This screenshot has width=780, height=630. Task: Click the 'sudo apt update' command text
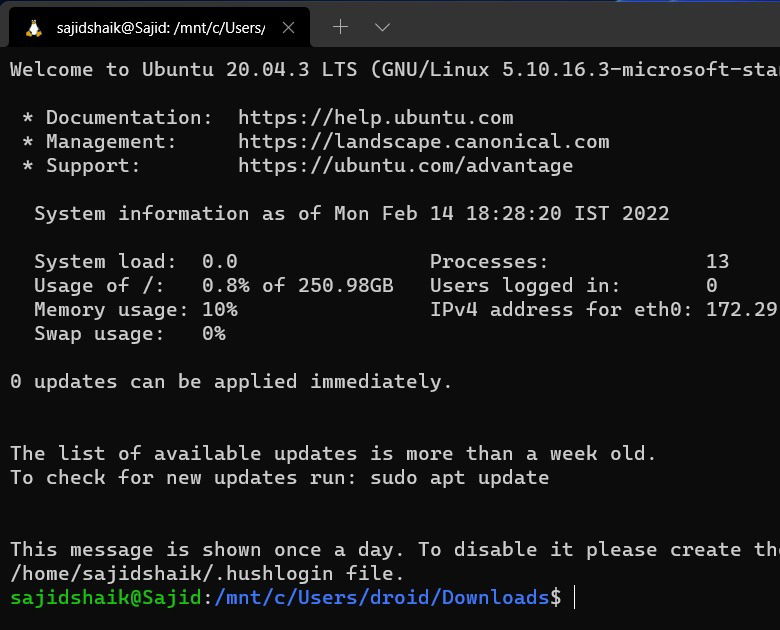(x=459, y=478)
